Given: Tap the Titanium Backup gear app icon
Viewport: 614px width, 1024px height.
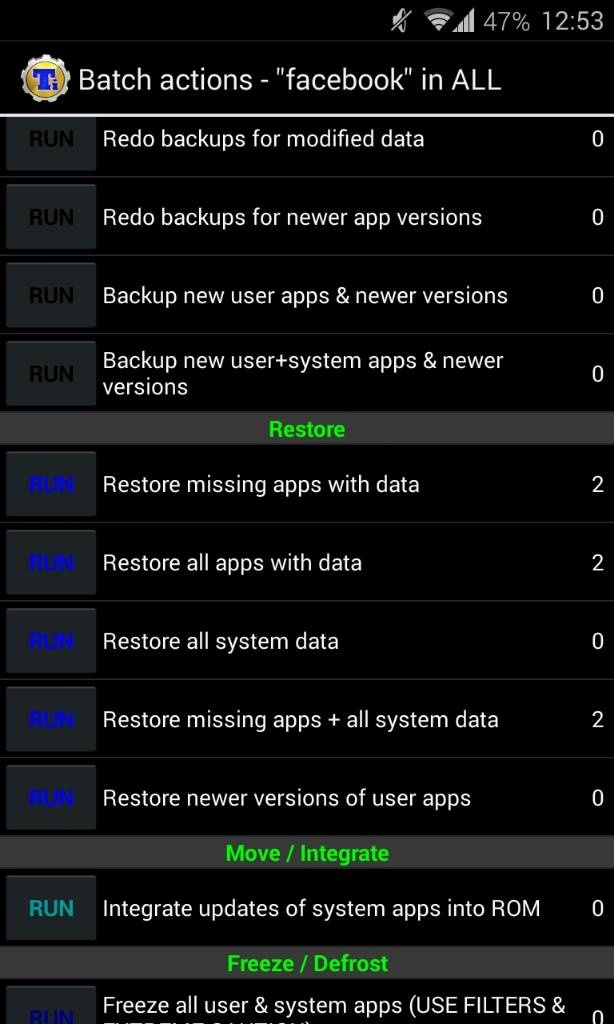Looking at the screenshot, I should tap(44, 79).
